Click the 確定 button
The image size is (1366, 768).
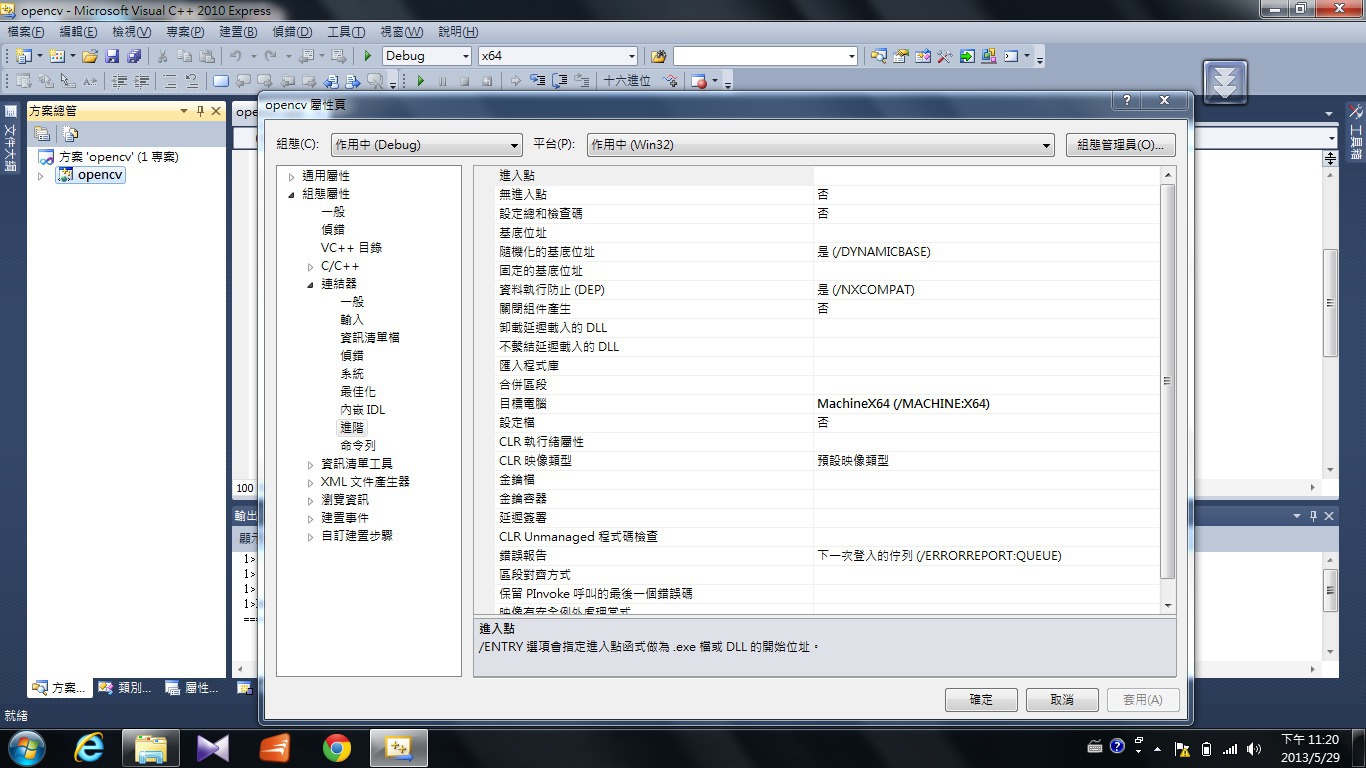pos(981,700)
